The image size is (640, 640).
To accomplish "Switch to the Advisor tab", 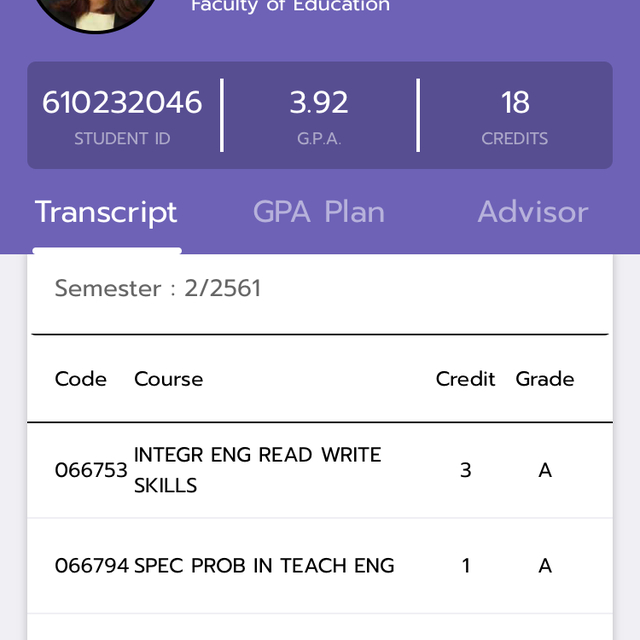I will 532,212.
